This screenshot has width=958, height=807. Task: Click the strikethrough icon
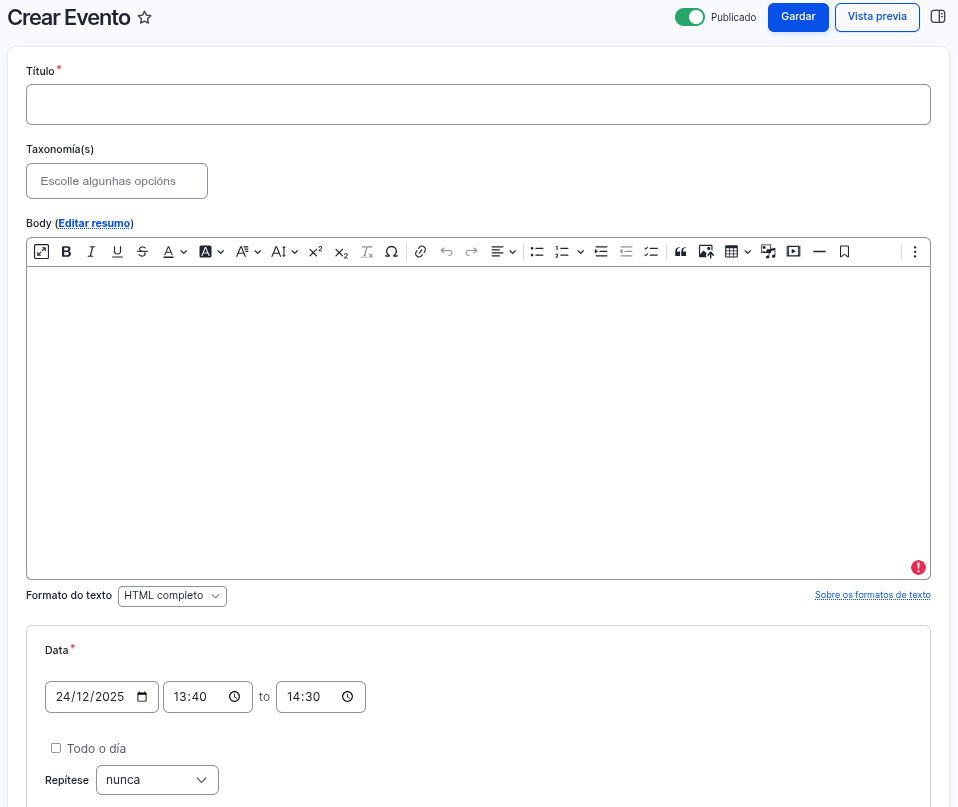coord(142,252)
